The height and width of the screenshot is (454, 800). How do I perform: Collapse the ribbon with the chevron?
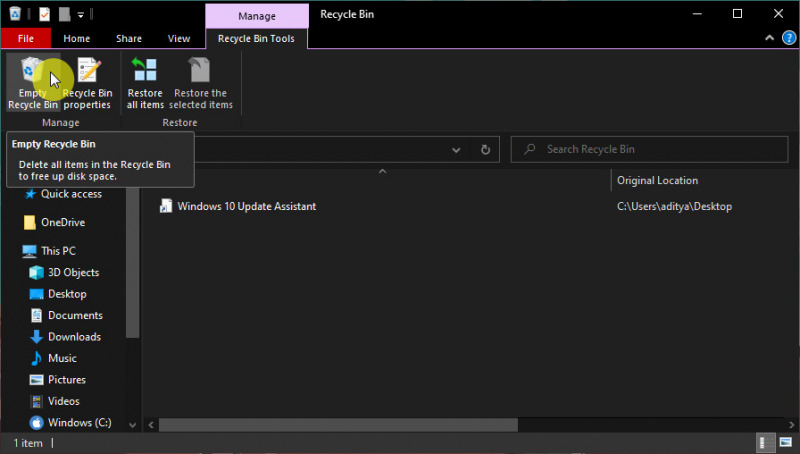click(x=769, y=38)
